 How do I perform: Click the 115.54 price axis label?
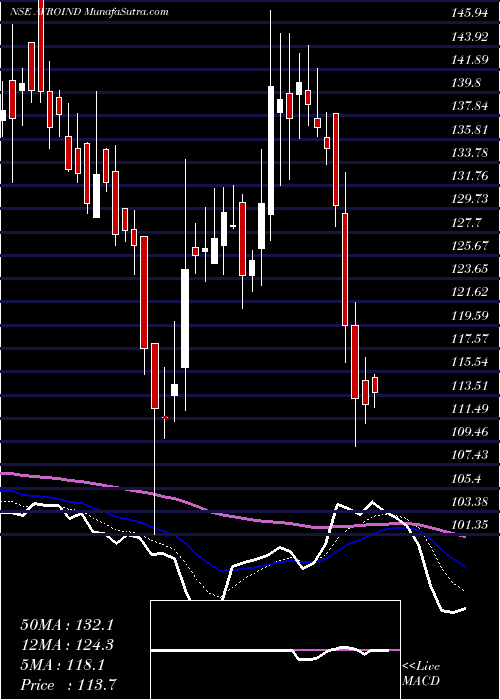point(469,362)
